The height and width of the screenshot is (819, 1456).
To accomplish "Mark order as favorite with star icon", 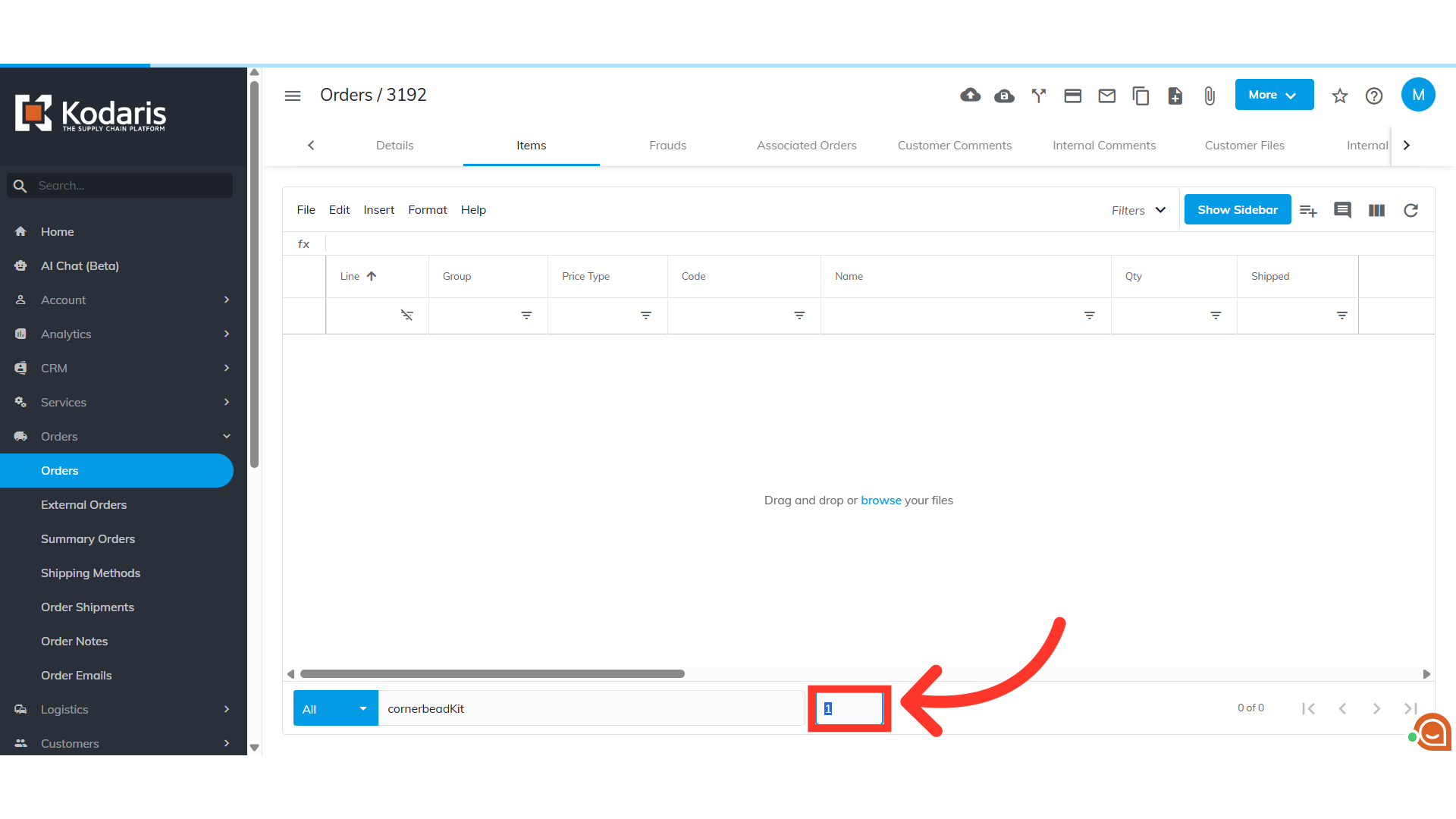I will click(x=1339, y=96).
